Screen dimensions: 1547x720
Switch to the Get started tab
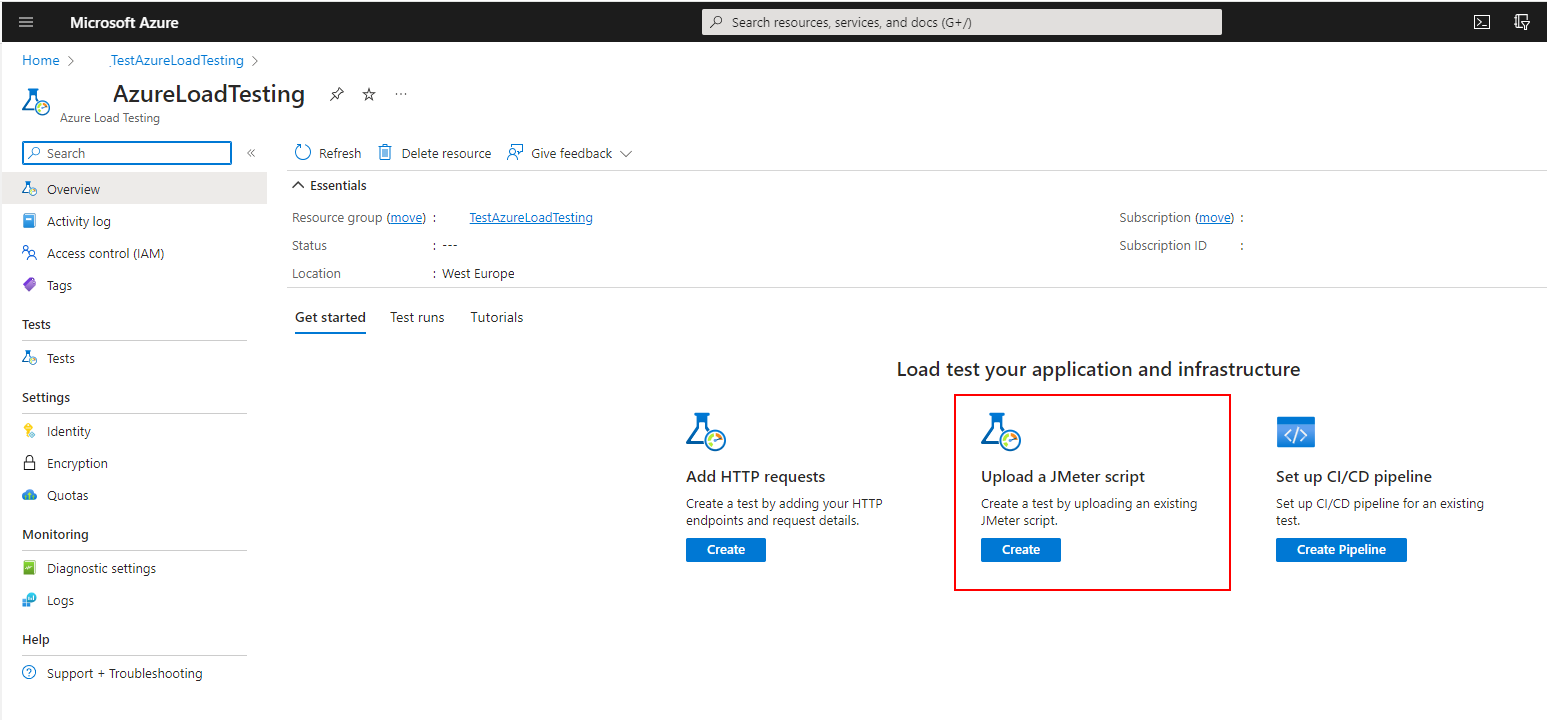click(x=330, y=317)
